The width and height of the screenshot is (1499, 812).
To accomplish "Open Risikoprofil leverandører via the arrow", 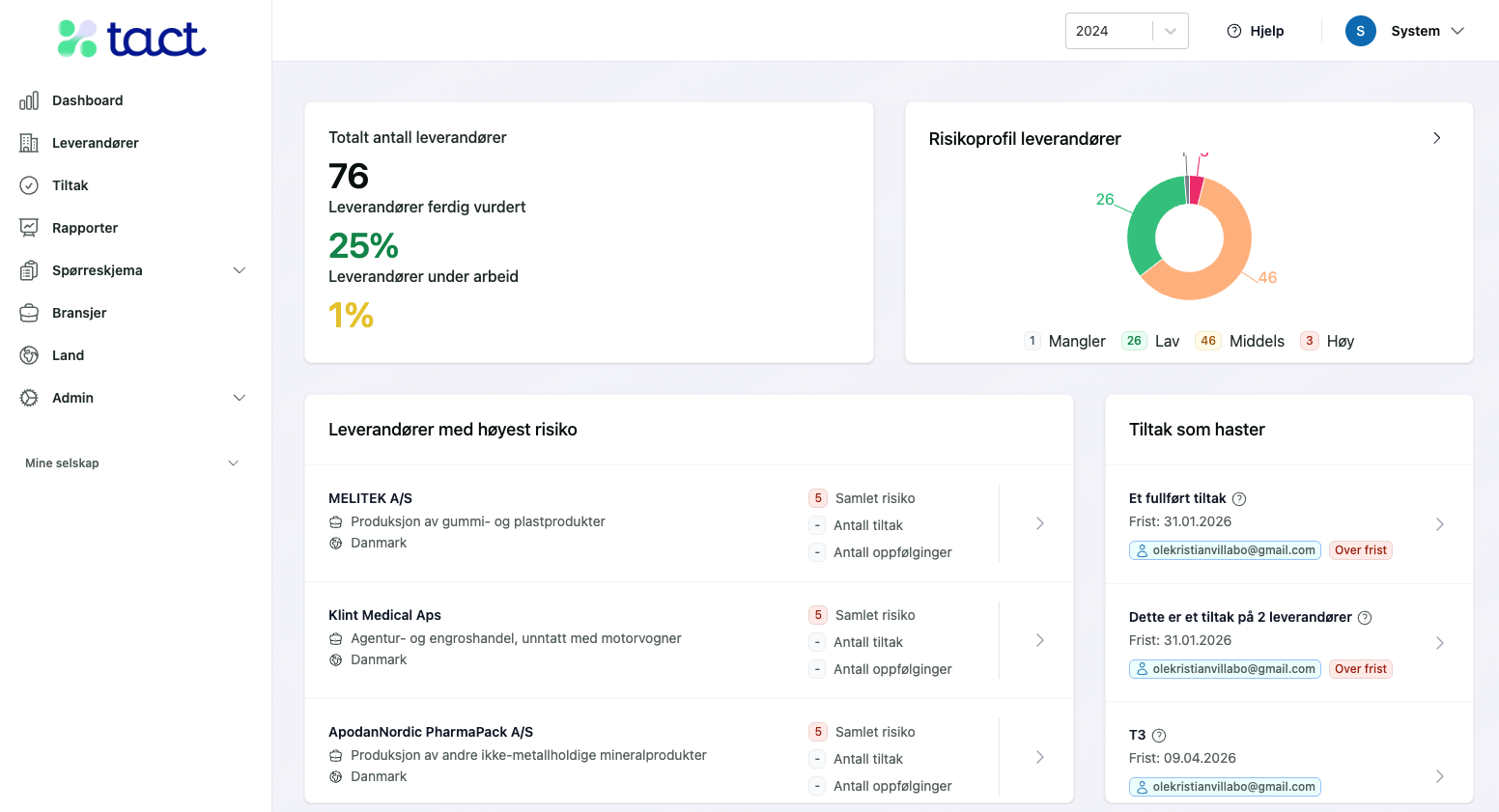I will tap(1436, 137).
